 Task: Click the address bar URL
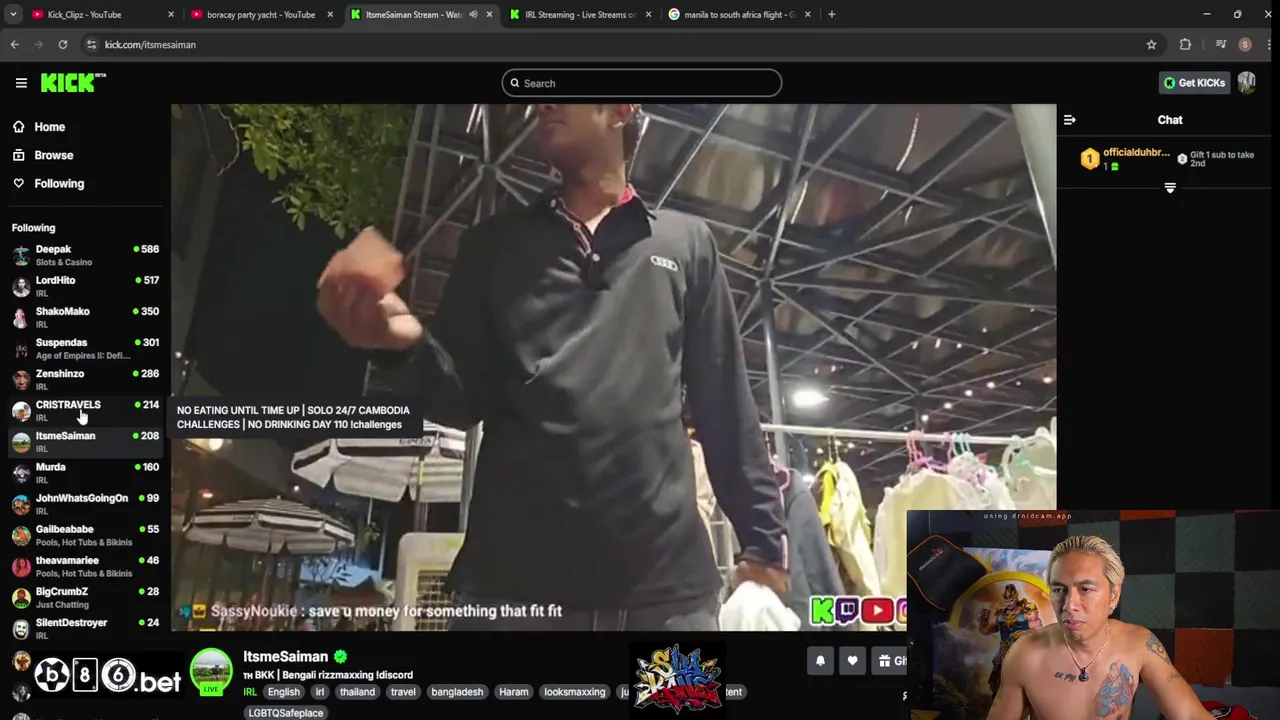click(150, 45)
